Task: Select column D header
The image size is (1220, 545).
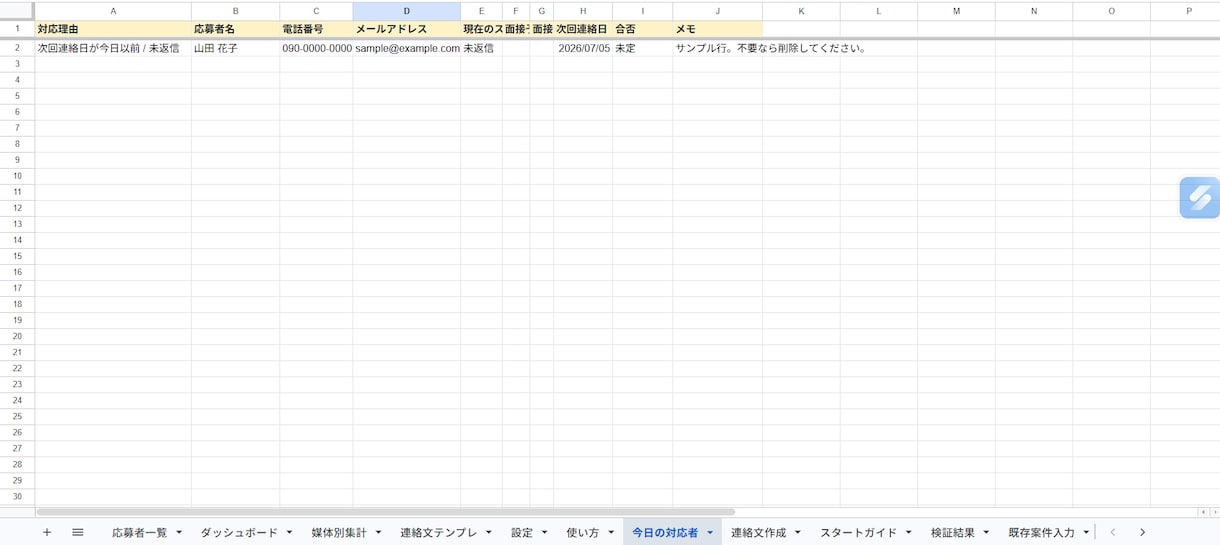Action: pyautogui.click(x=407, y=10)
